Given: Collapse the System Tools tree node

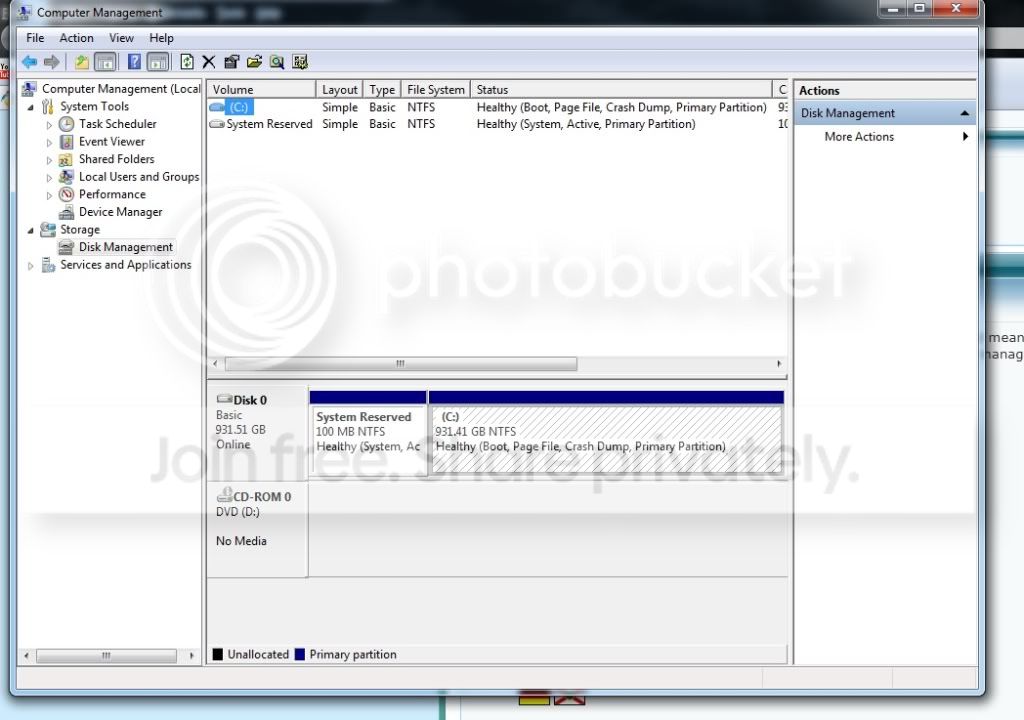Looking at the screenshot, I should click(30, 107).
